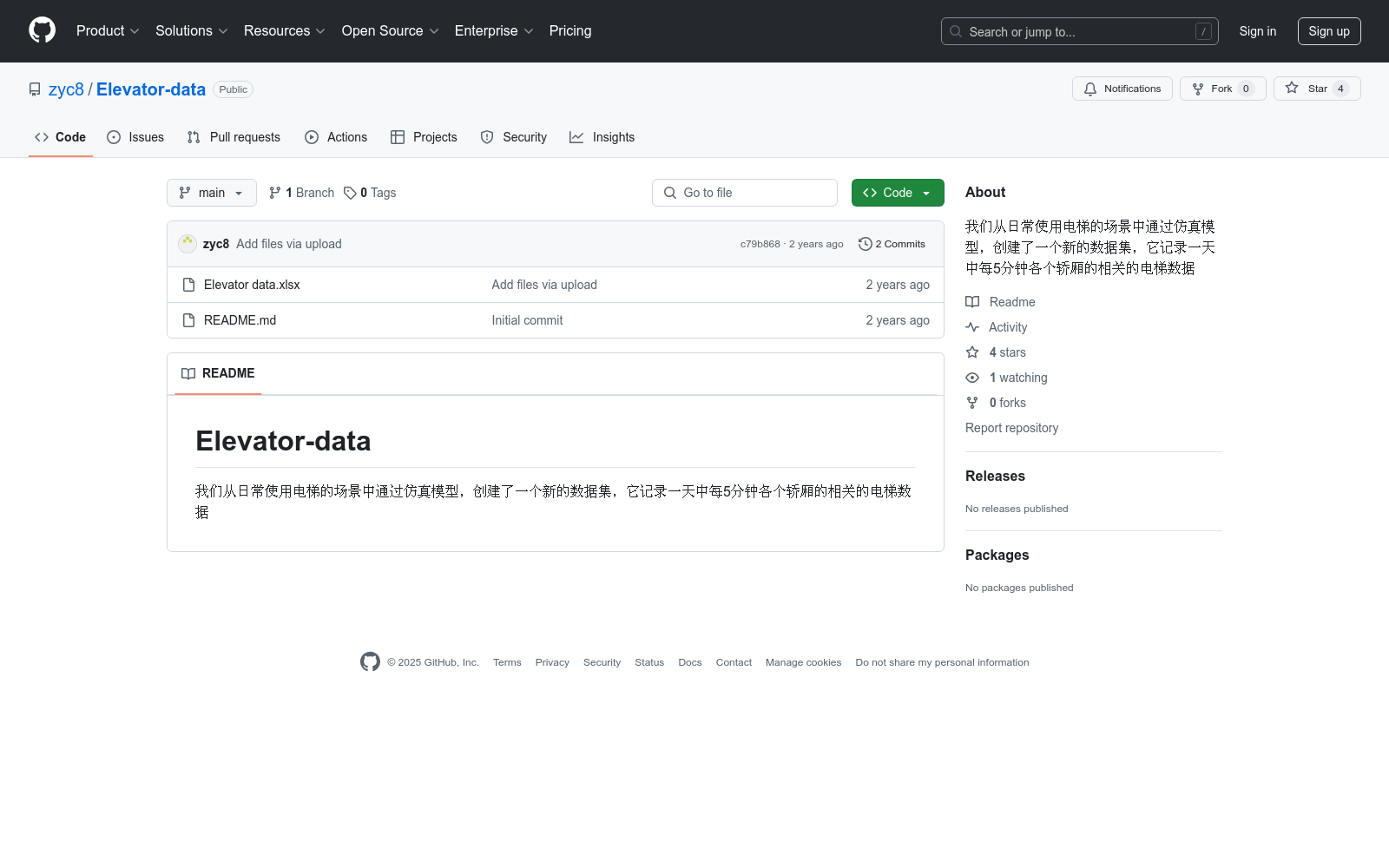Expand the Solutions menu

[192, 30]
